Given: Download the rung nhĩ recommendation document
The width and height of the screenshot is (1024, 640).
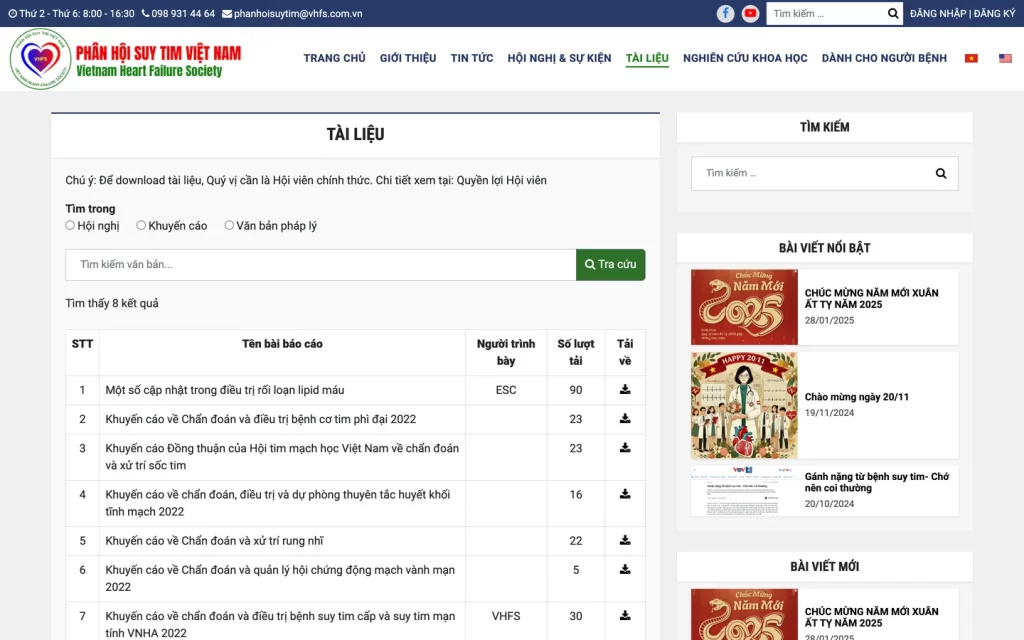Looking at the screenshot, I should tap(625, 540).
